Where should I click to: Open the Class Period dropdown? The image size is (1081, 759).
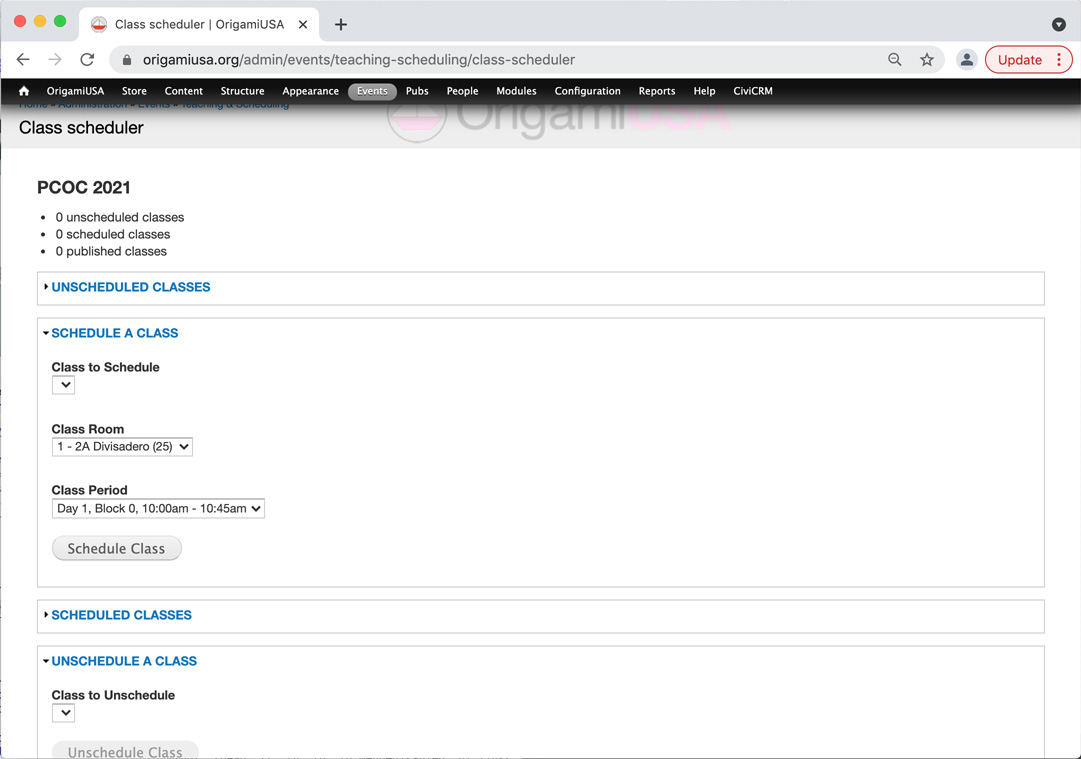pyautogui.click(x=158, y=509)
